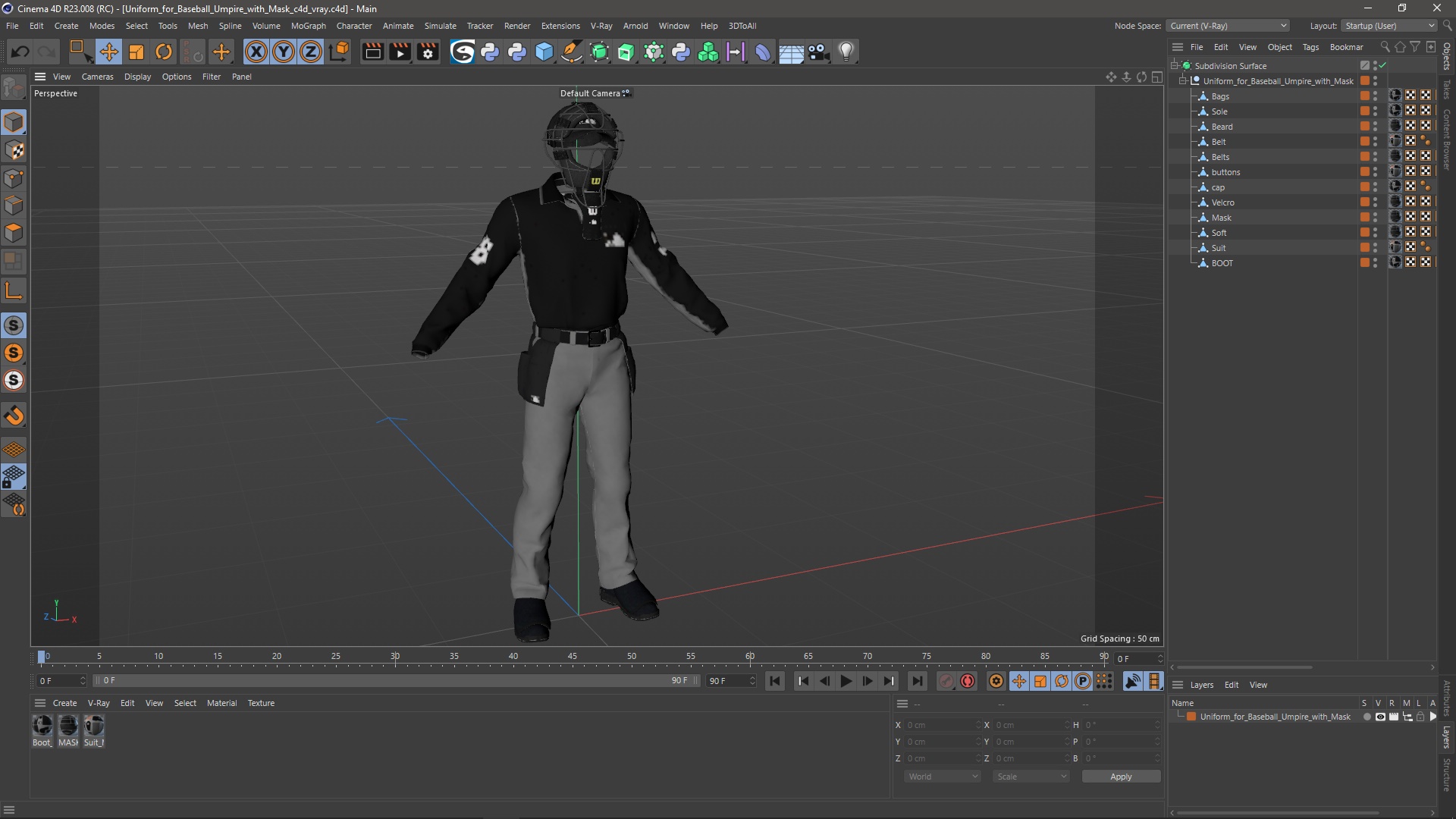
Task: Toggle Z axis lock
Action: click(311, 52)
